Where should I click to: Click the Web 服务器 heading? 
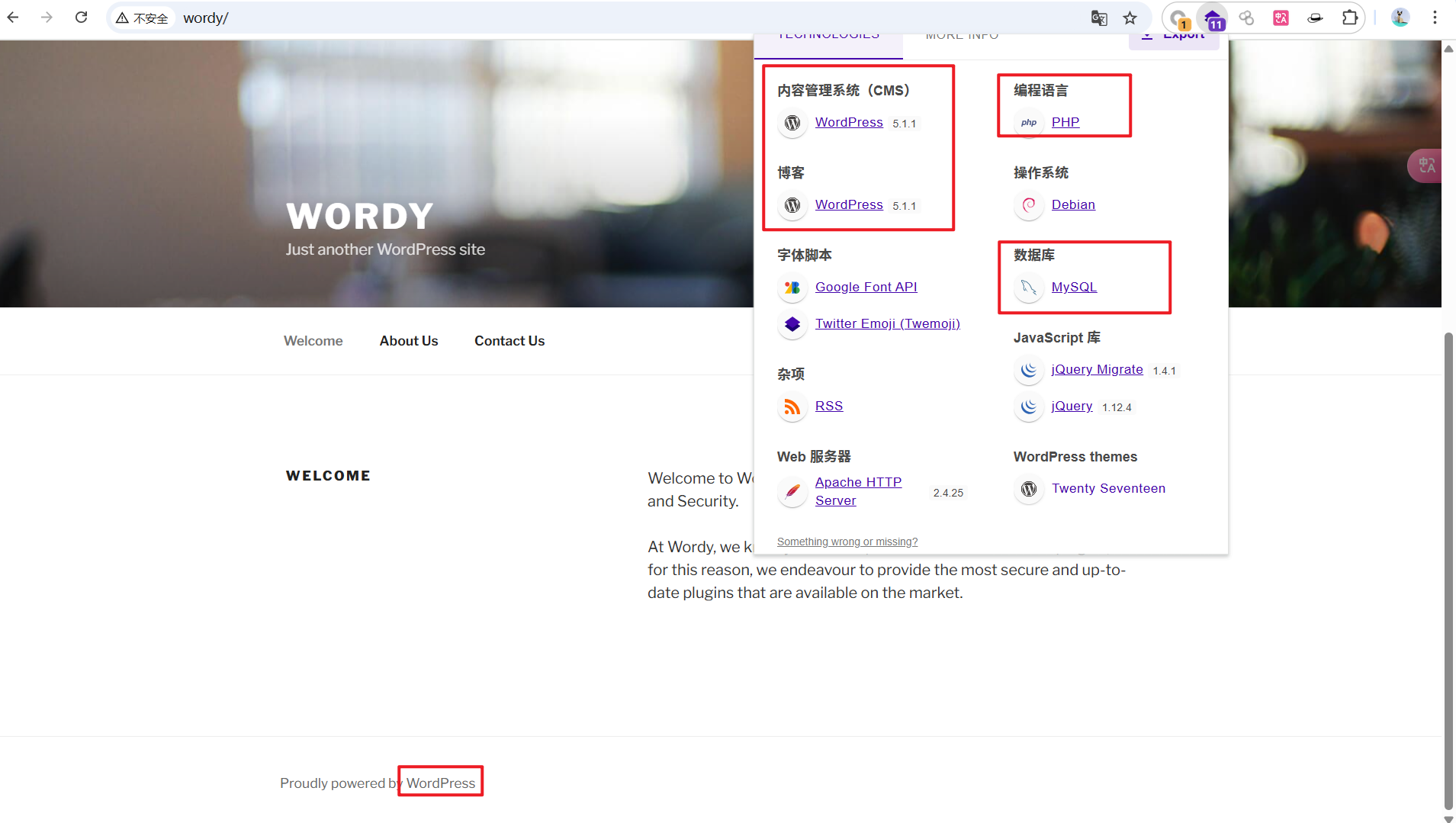pyautogui.click(x=814, y=456)
